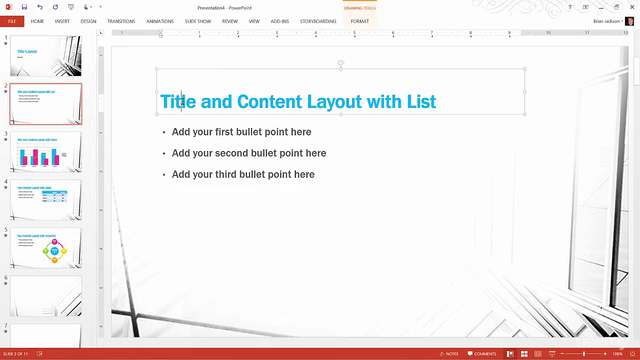Image resolution: width=640 pixels, height=360 pixels.
Task: Open Drawing Tools FORMAT tab
Action: [x=360, y=21]
